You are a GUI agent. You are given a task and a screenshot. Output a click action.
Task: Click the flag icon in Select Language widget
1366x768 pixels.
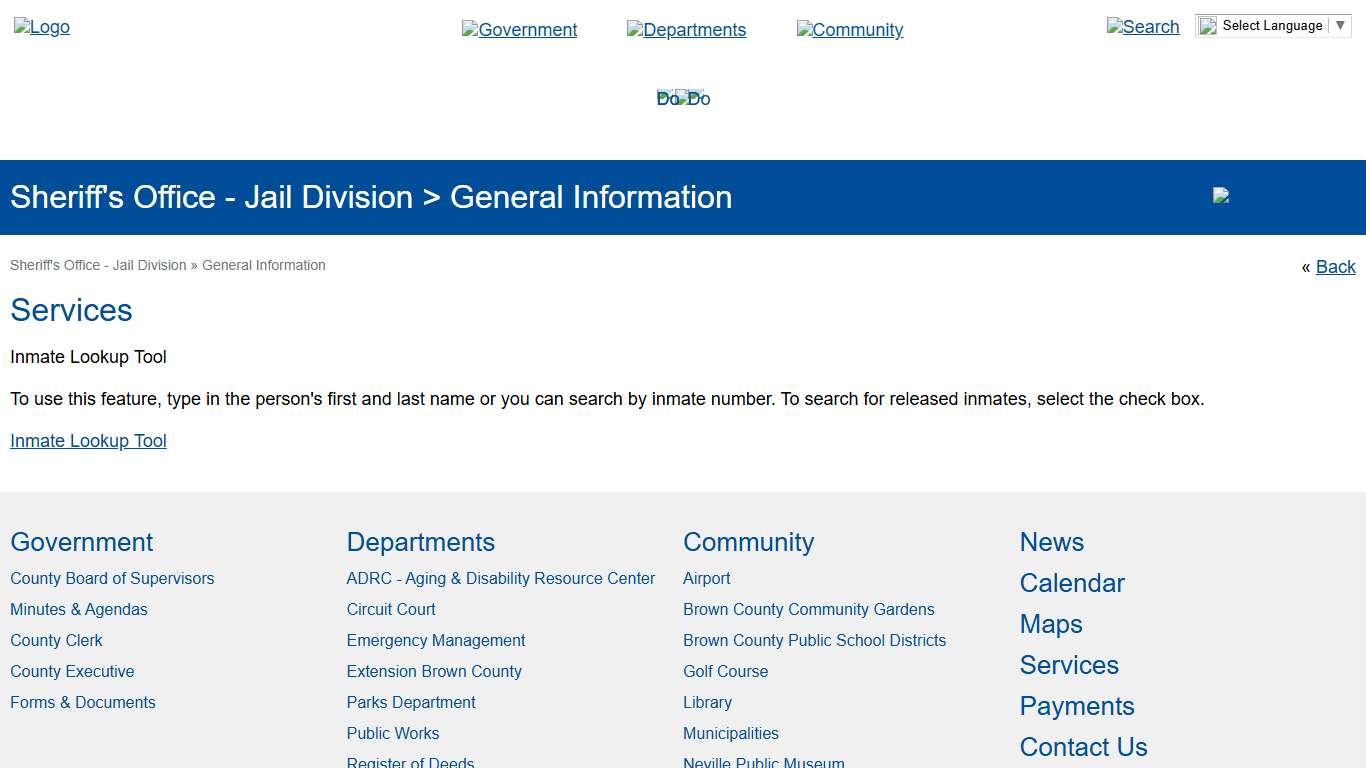click(x=1207, y=25)
